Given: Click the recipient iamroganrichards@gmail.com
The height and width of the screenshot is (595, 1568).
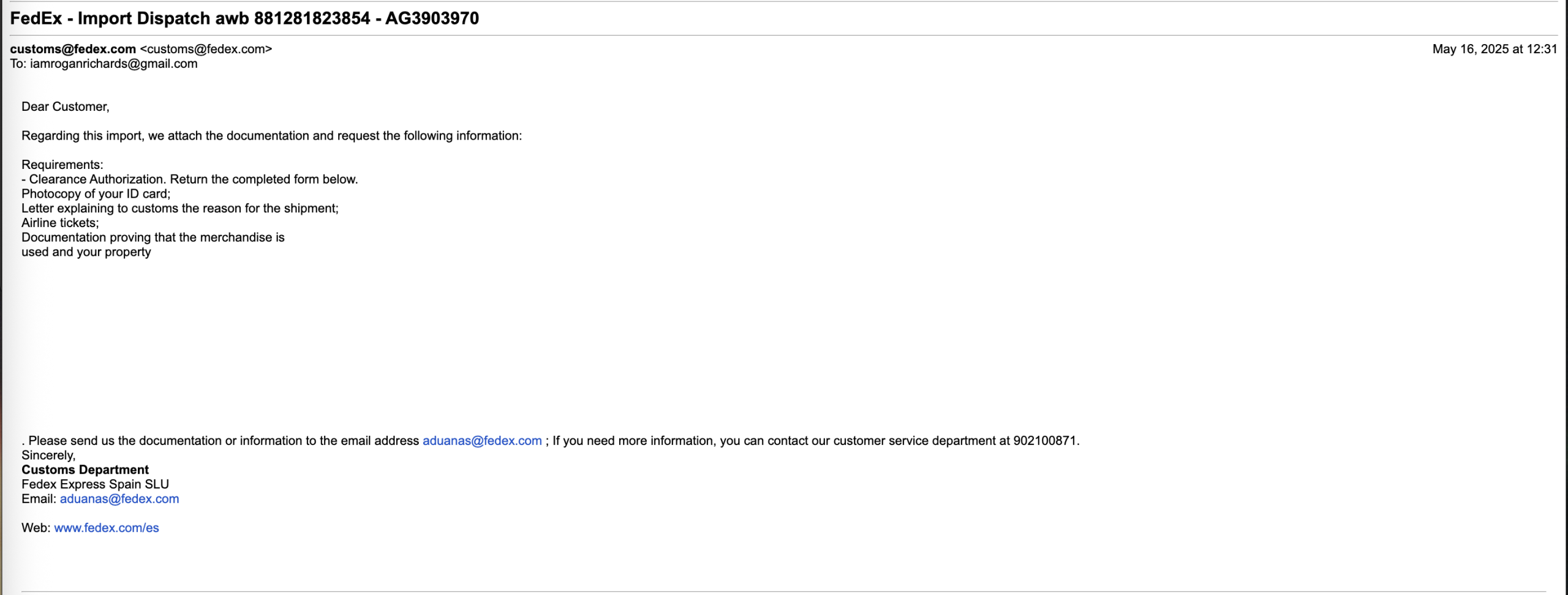Looking at the screenshot, I should (114, 64).
